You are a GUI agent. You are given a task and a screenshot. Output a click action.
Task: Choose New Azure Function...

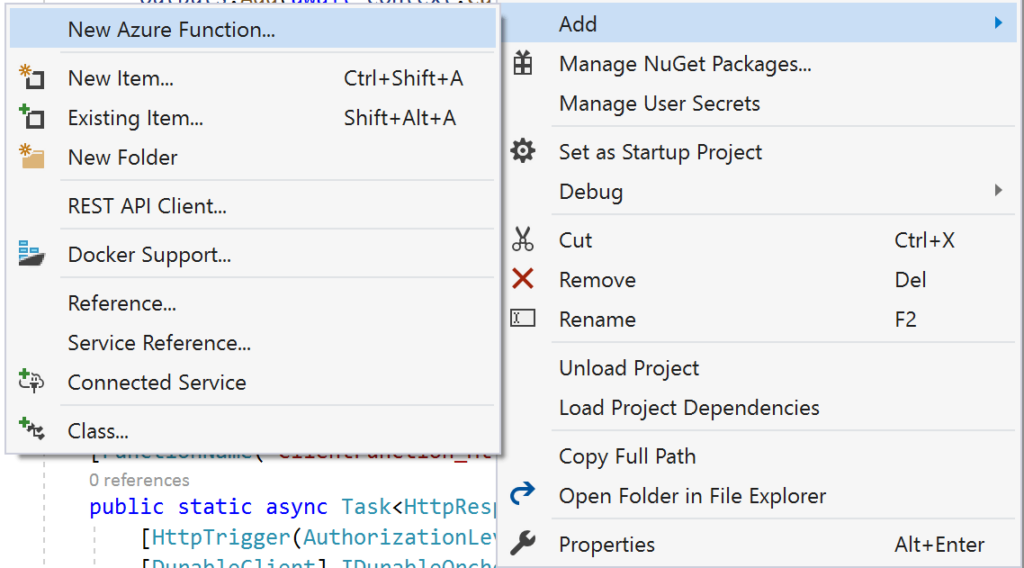click(x=253, y=29)
